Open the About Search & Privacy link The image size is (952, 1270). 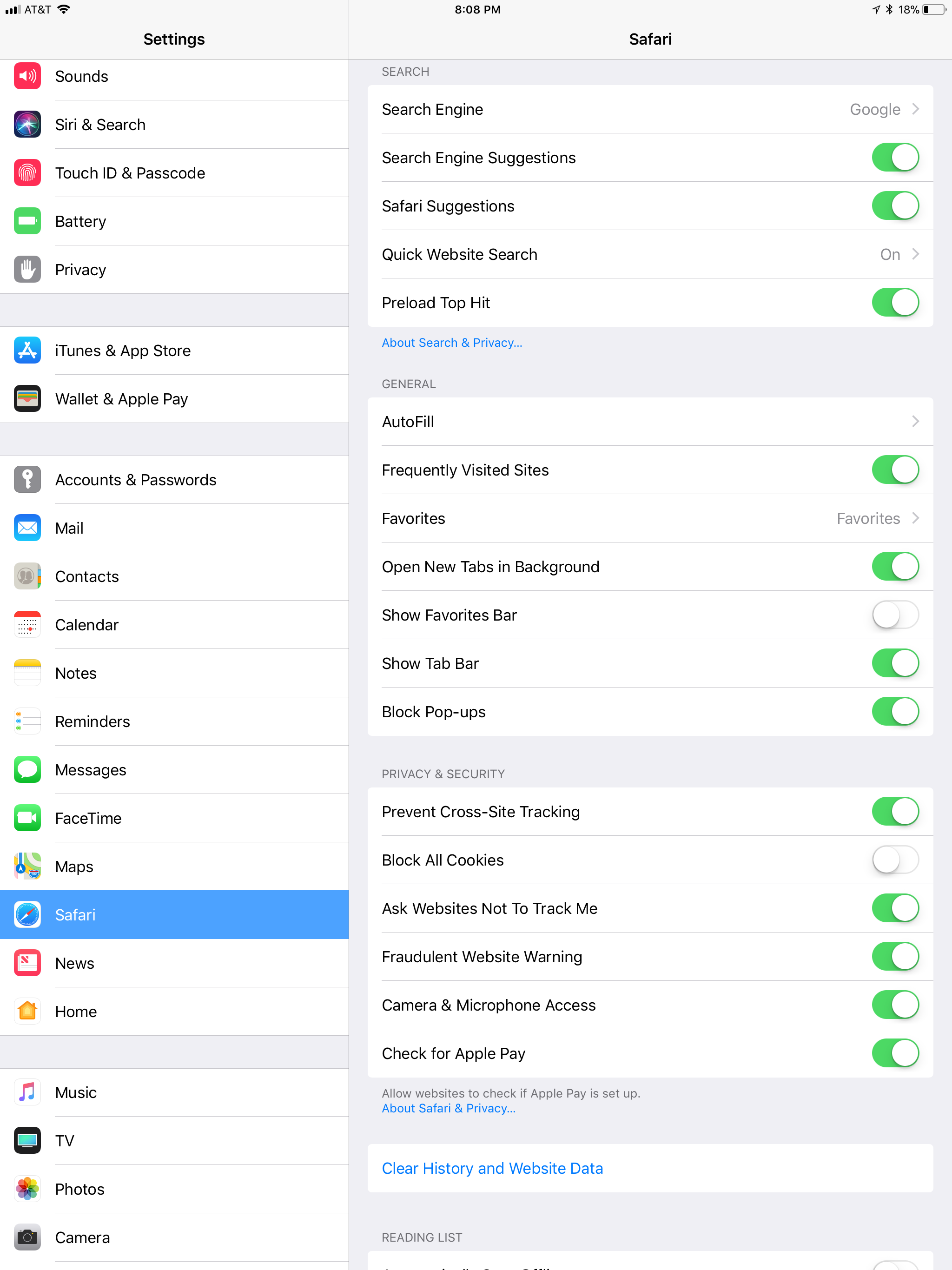click(452, 342)
